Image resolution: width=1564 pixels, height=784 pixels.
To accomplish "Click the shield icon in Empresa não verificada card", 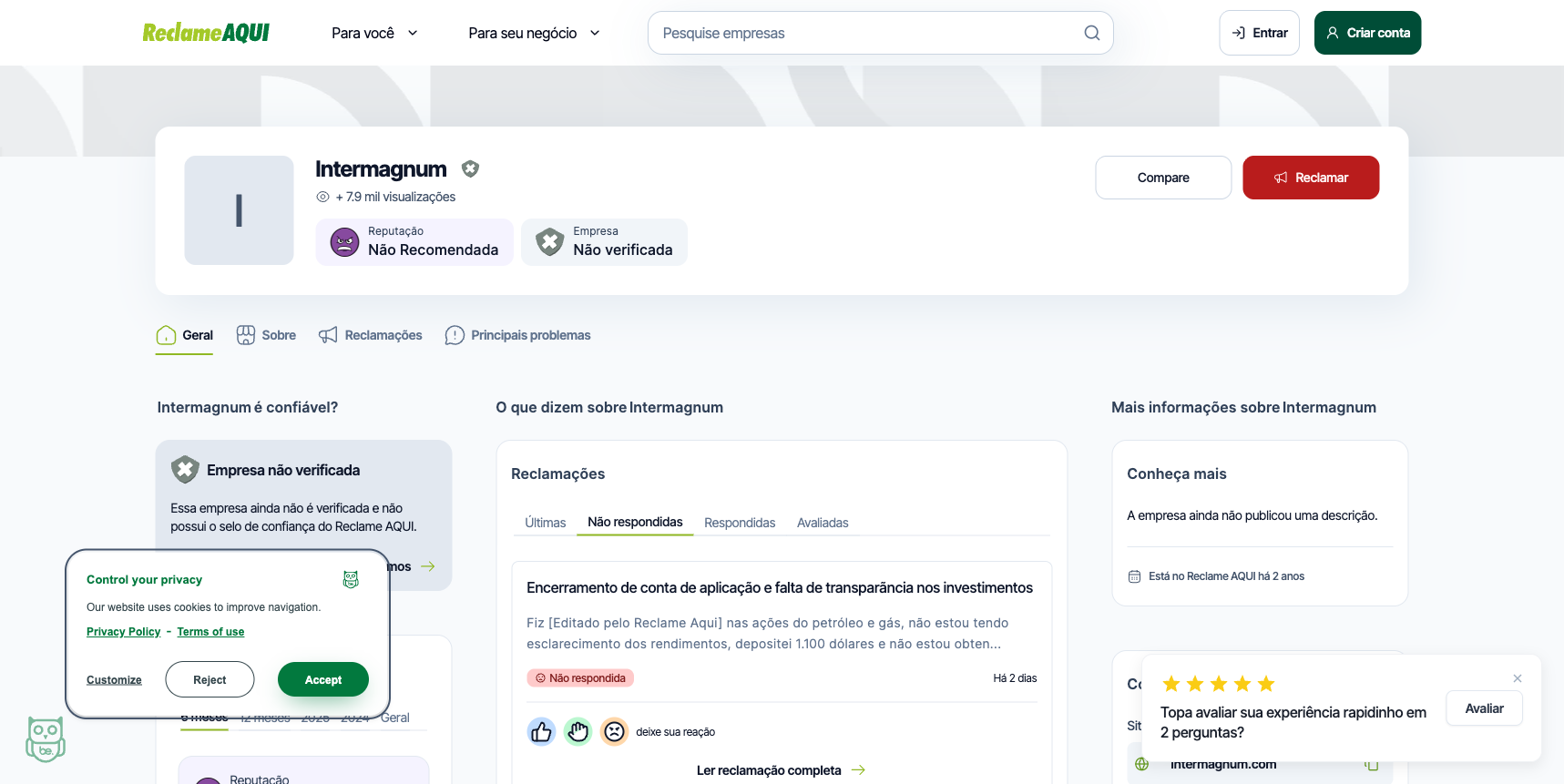I will point(185,470).
